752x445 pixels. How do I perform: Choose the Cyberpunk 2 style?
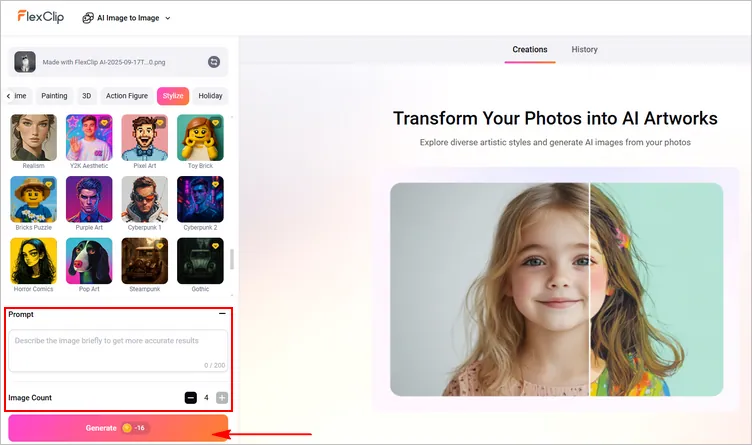click(200, 199)
